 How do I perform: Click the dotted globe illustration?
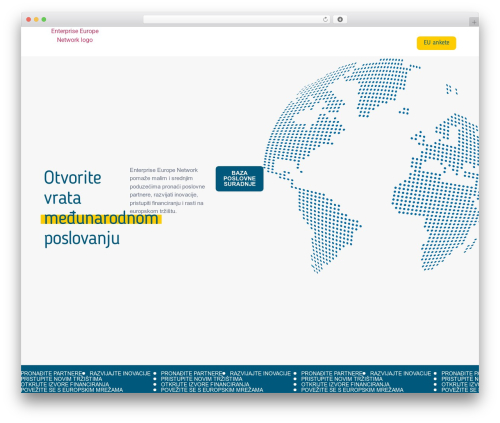point(371,165)
